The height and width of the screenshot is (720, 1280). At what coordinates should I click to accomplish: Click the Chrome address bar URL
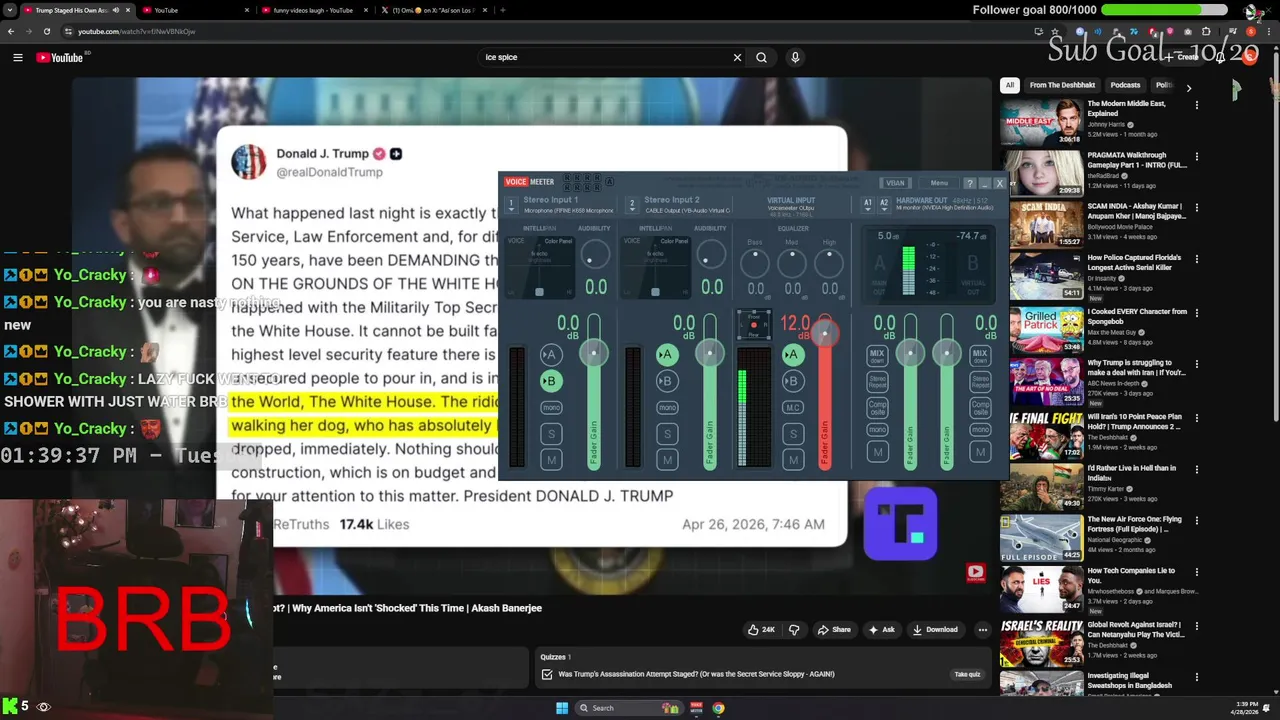point(137,31)
